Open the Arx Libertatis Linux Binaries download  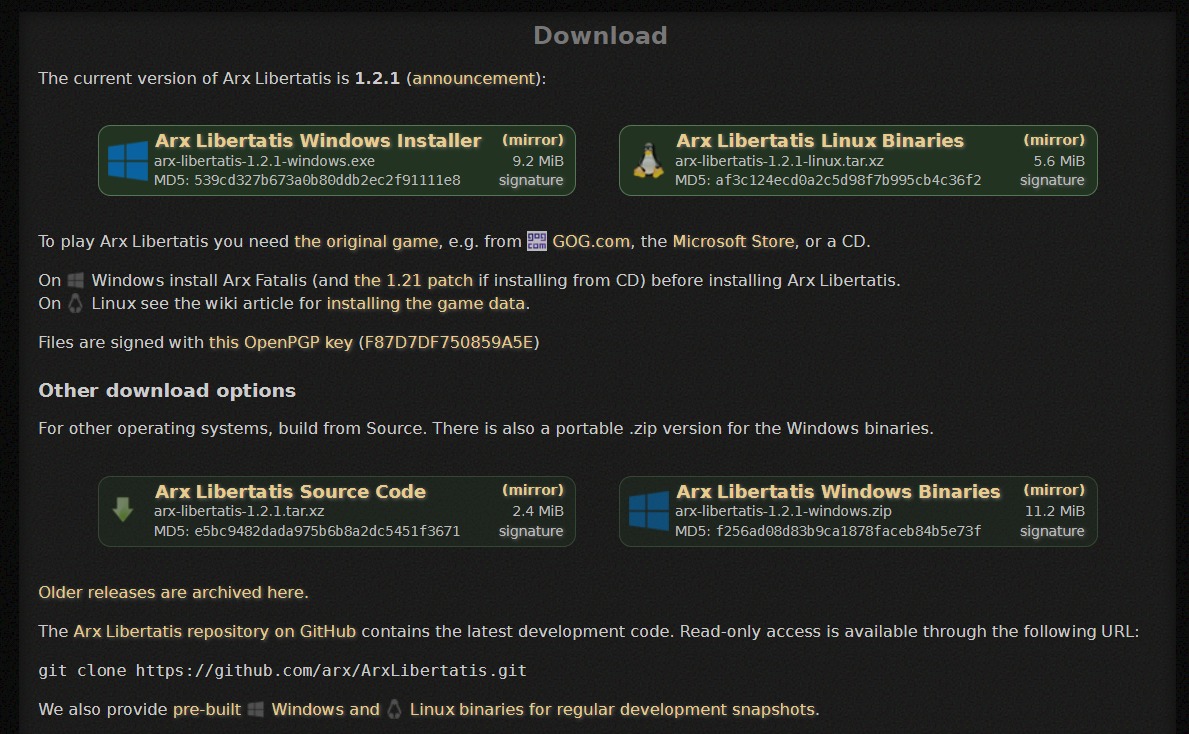point(820,141)
